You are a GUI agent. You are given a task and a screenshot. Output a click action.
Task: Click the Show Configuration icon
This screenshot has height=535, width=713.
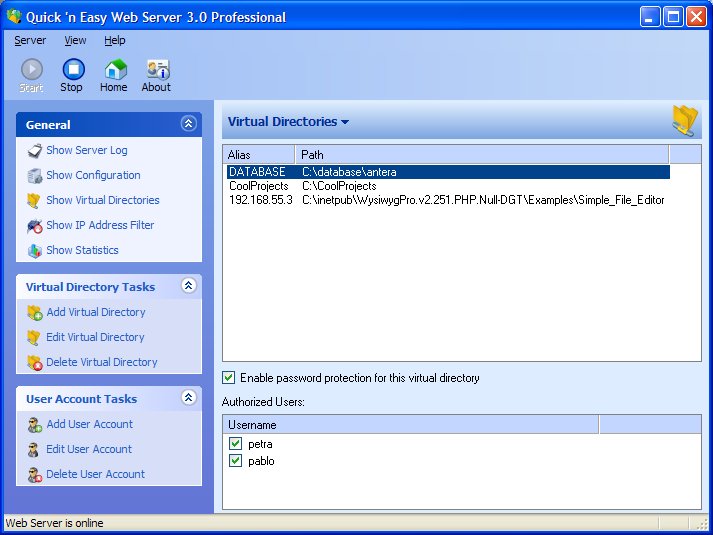click(35, 175)
